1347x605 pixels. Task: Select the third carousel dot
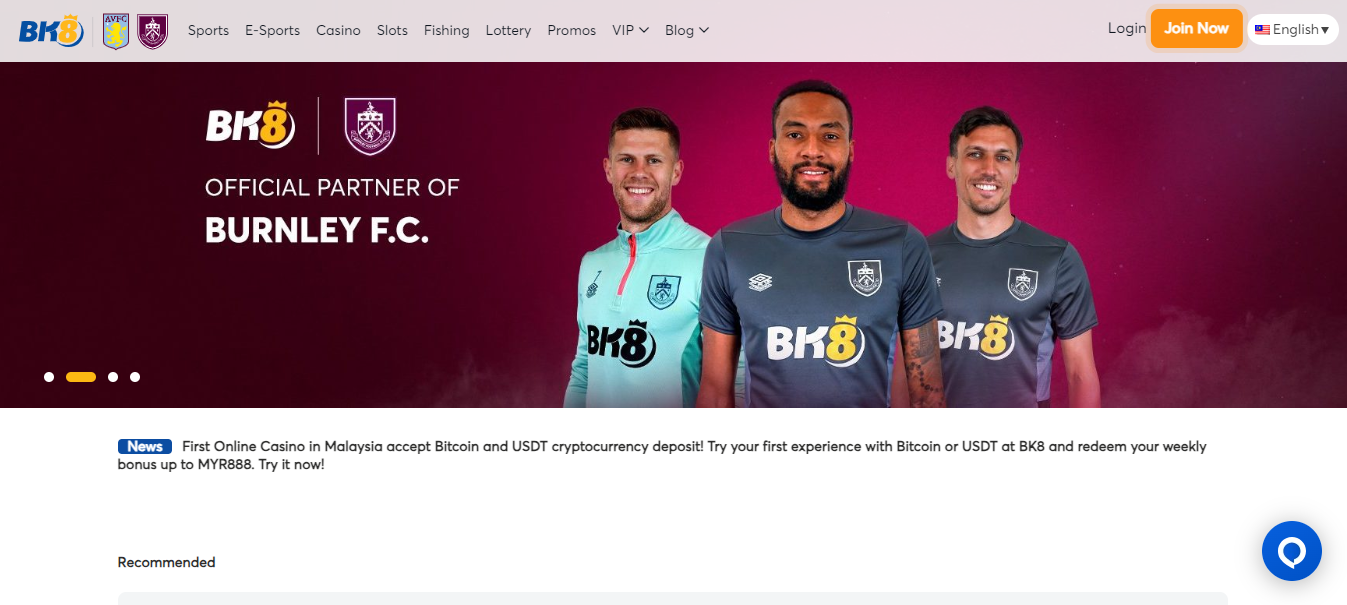113,377
